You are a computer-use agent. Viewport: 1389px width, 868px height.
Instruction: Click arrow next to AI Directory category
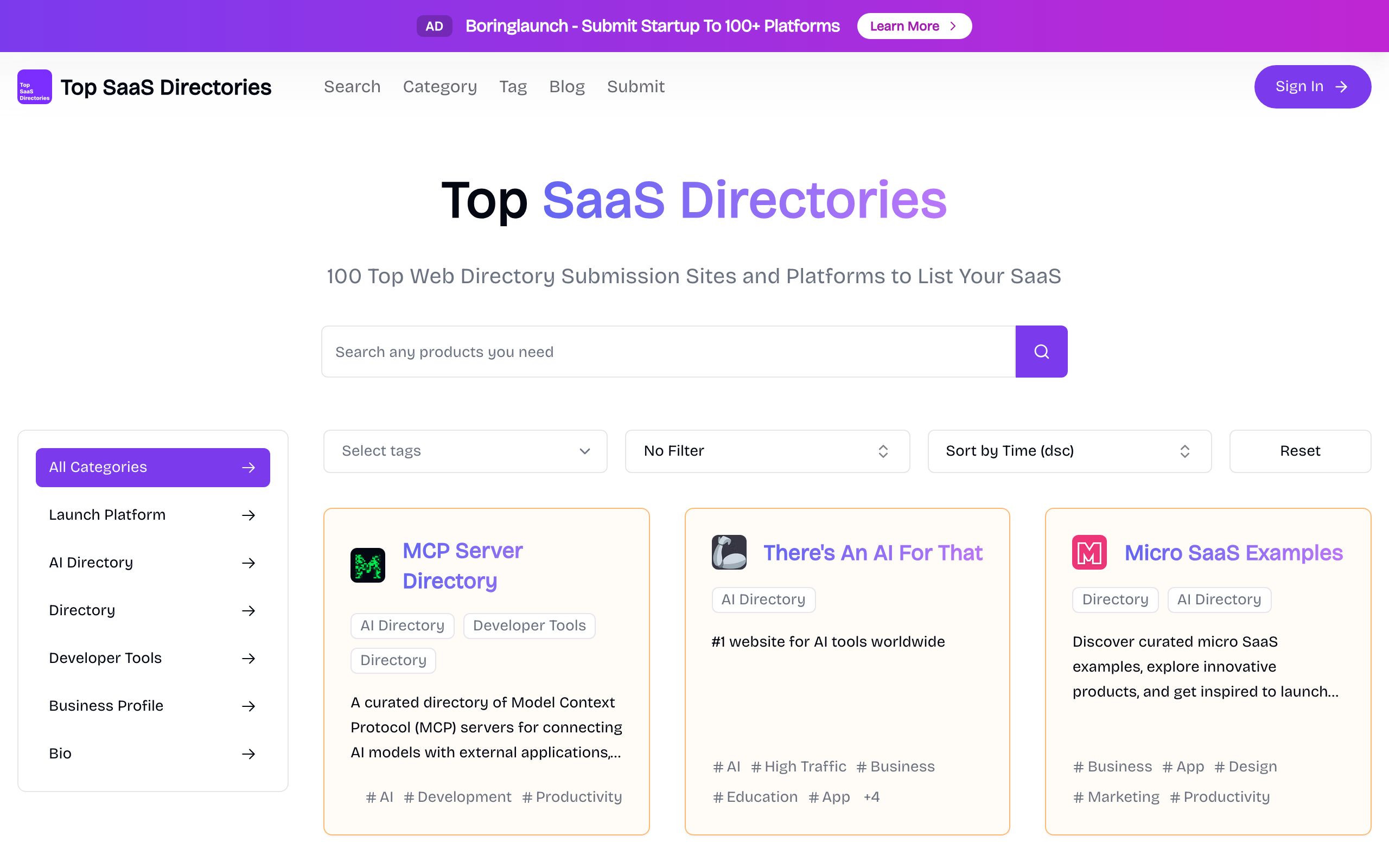point(249,563)
